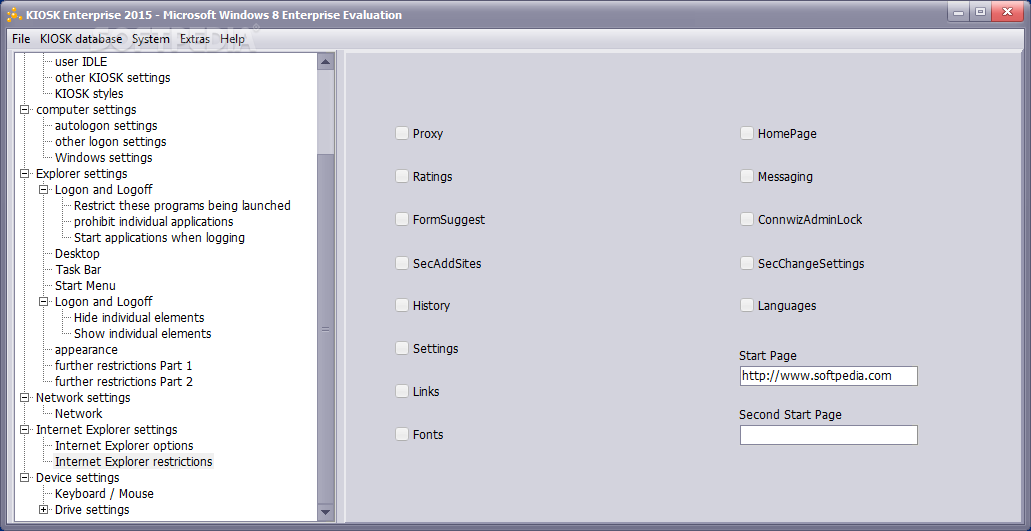This screenshot has height=531, width=1031.
Task: Select autologon settings
Action: coord(106,126)
